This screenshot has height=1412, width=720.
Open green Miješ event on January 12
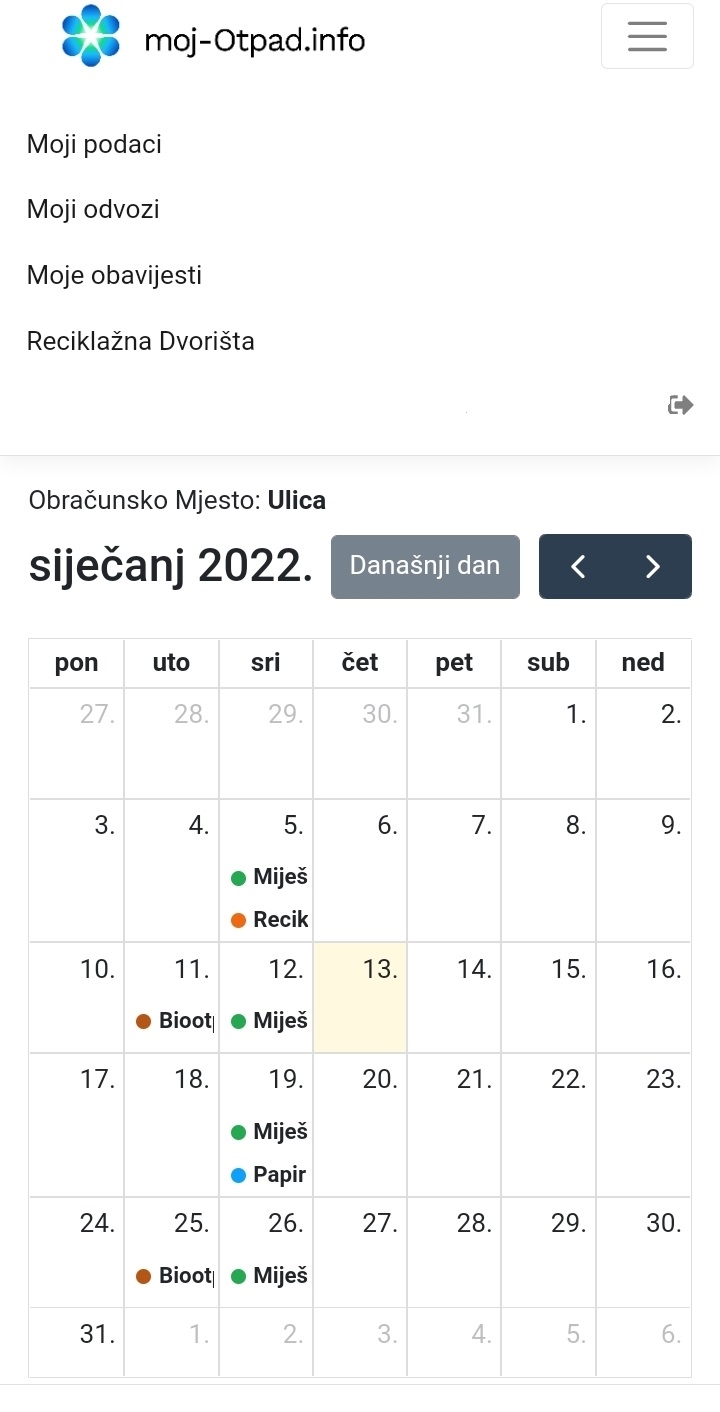[x=269, y=1021]
